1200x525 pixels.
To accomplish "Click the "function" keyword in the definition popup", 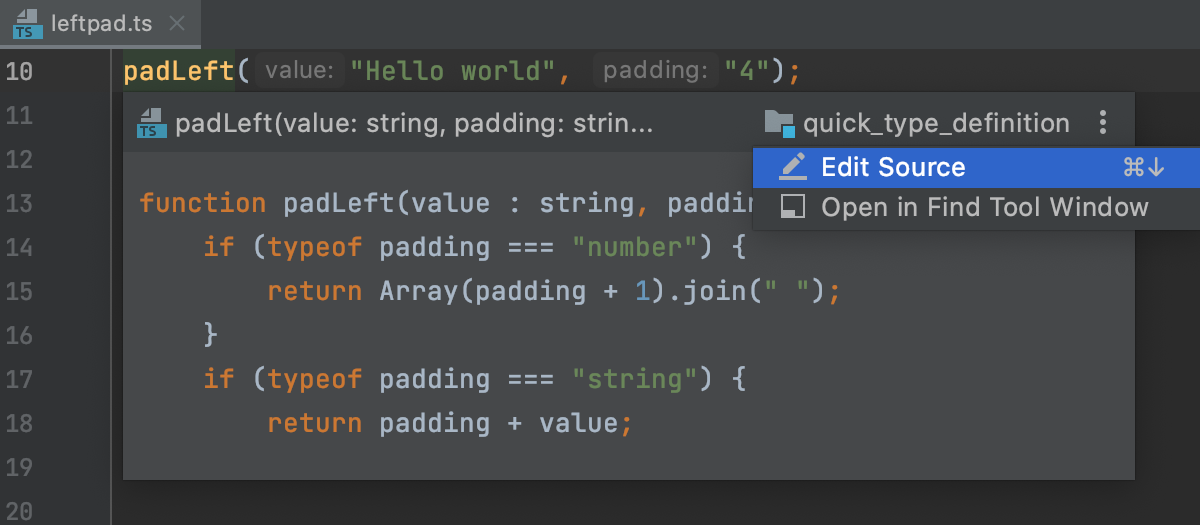I will 202,203.
